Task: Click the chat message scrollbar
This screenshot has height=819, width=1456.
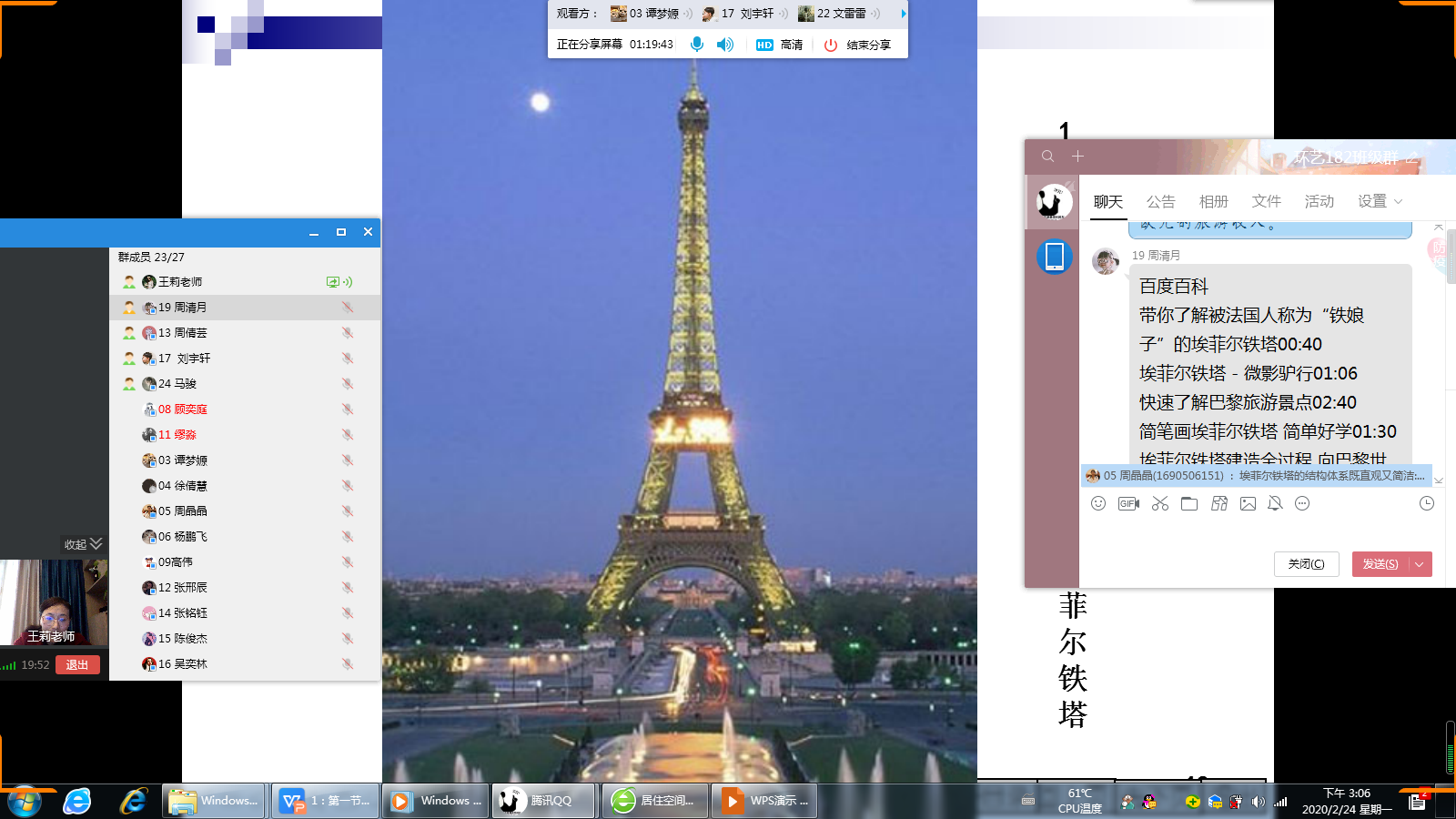Action: pyautogui.click(x=1438, y=346)
